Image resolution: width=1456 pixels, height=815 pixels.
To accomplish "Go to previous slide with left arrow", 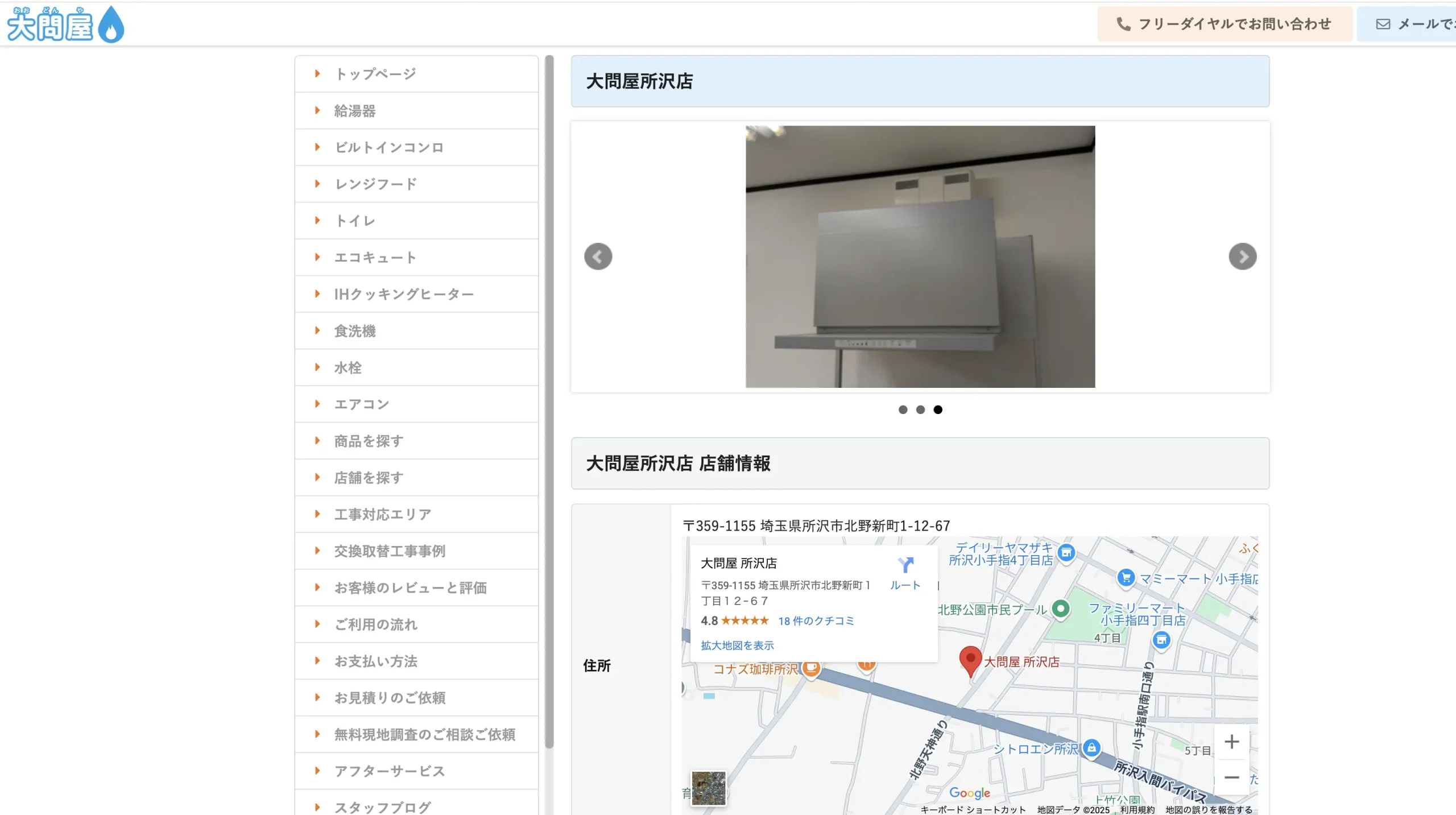I will click(x=598, y=257).
